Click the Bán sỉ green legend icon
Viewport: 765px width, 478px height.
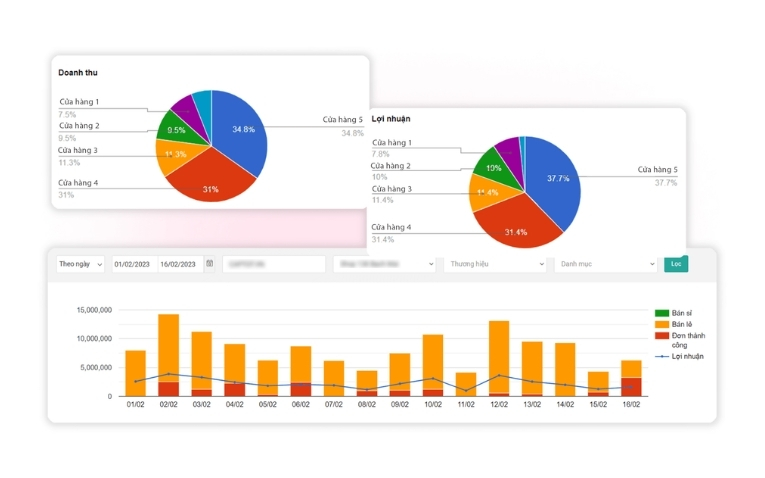coord(661,313)
